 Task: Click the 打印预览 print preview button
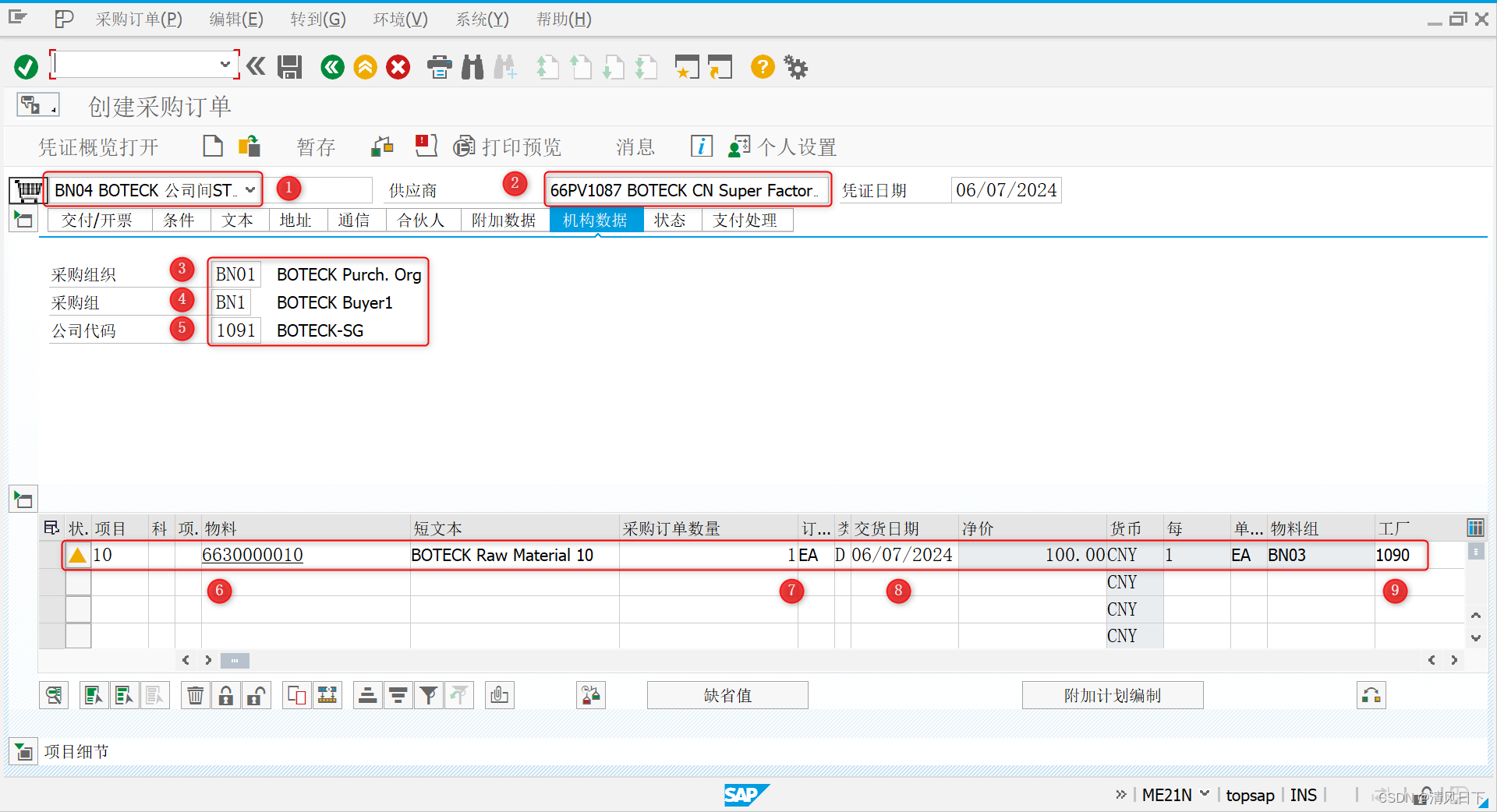(508, 147)
